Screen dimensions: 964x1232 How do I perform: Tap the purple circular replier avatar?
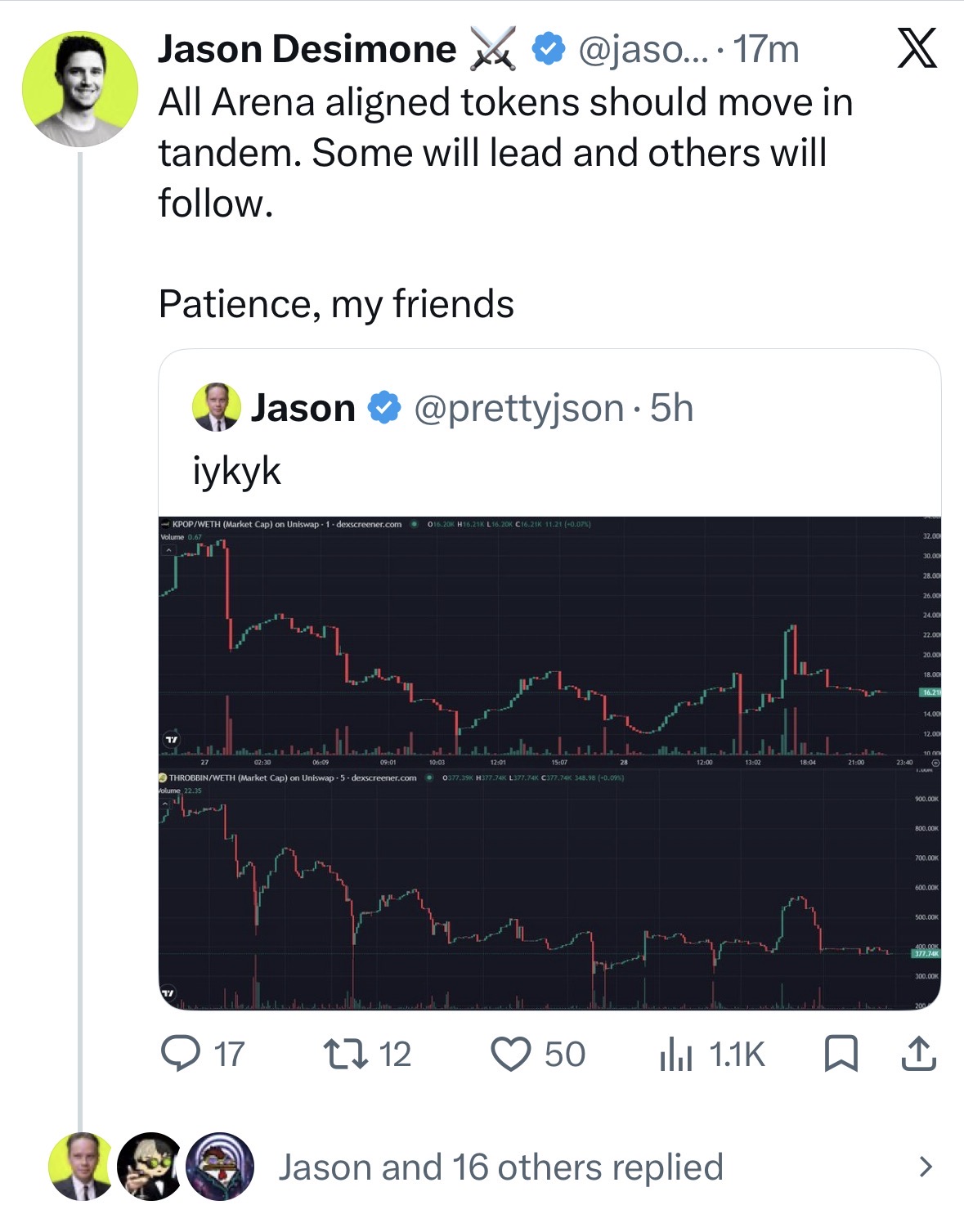pyautogui.click(x=220, y=1167)
